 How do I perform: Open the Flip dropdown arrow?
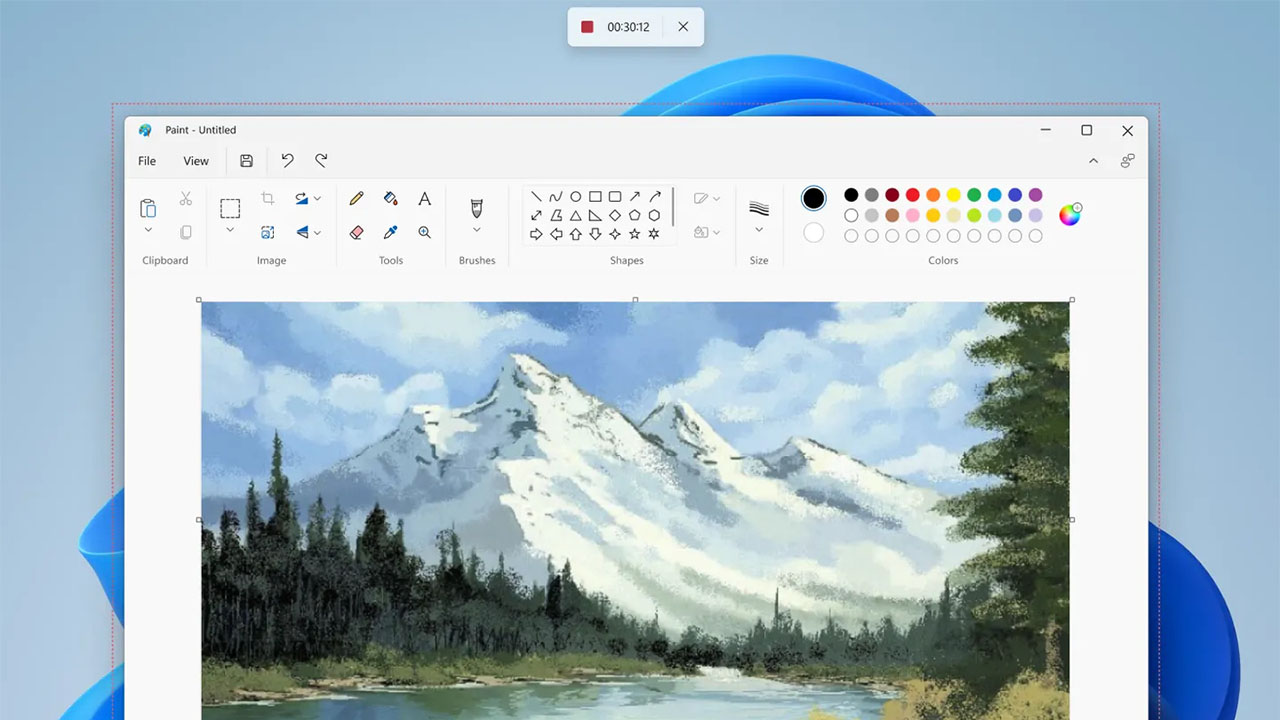[x=317, y=232]
